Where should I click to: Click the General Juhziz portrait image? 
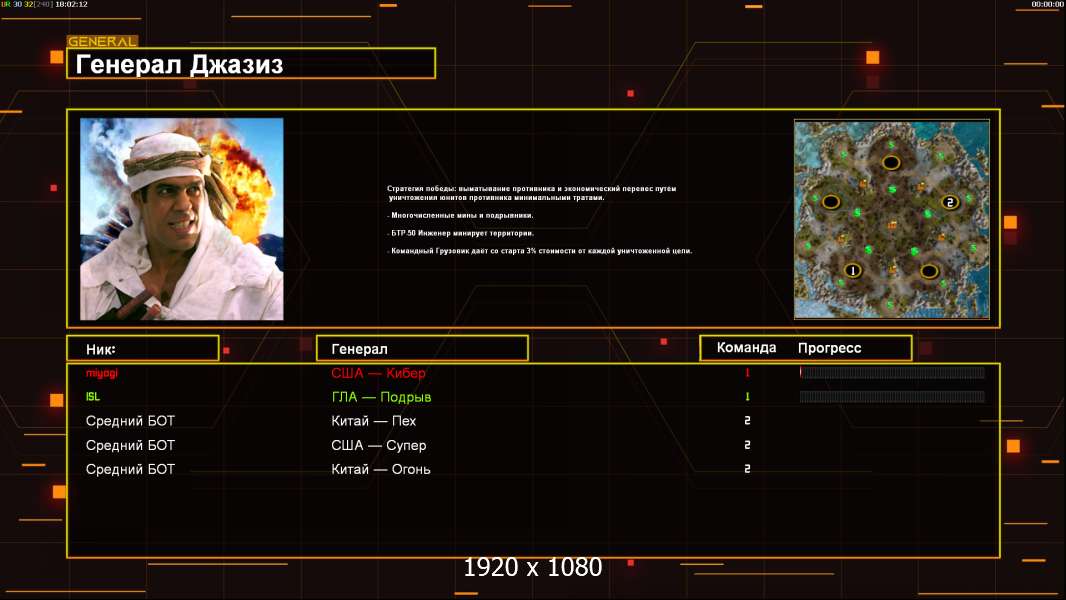click(181, 219)
